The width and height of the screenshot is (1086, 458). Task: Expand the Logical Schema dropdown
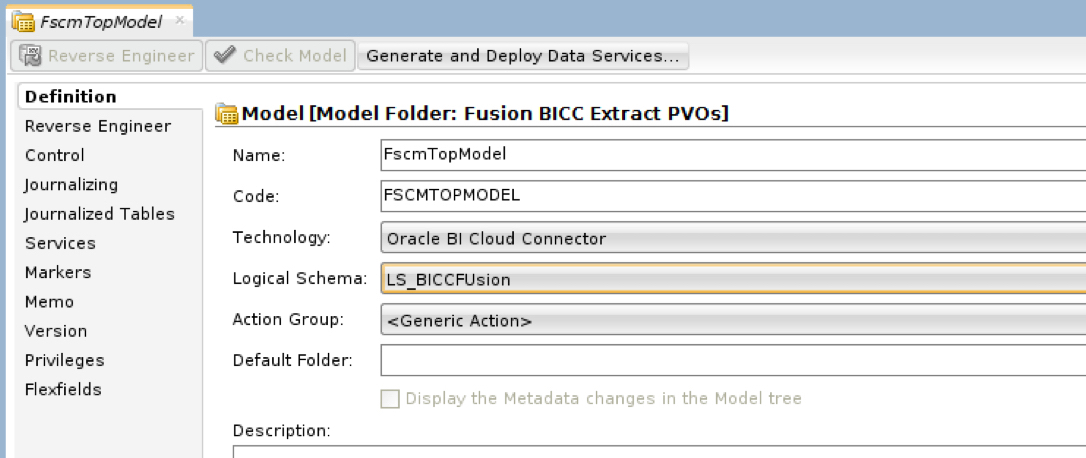click(732, 280)
